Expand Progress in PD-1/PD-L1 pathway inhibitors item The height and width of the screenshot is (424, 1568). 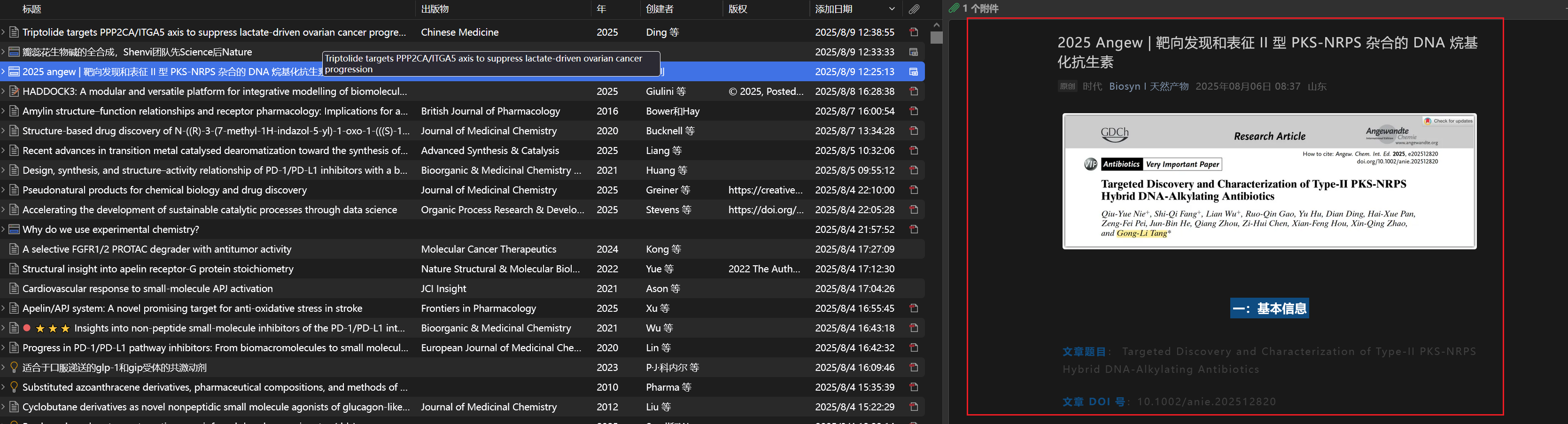pyautogui.click(x=3, y=348)
